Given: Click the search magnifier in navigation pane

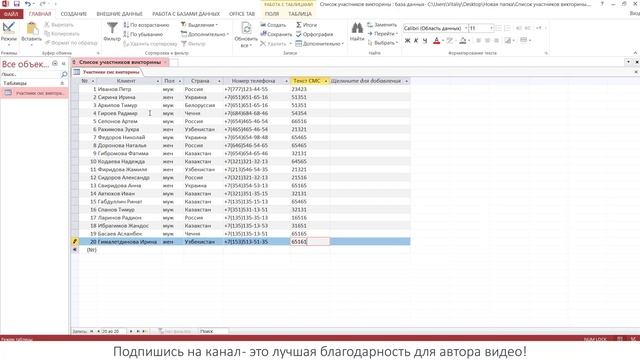Looking at the screenshot, I should (x=64, y=75).
